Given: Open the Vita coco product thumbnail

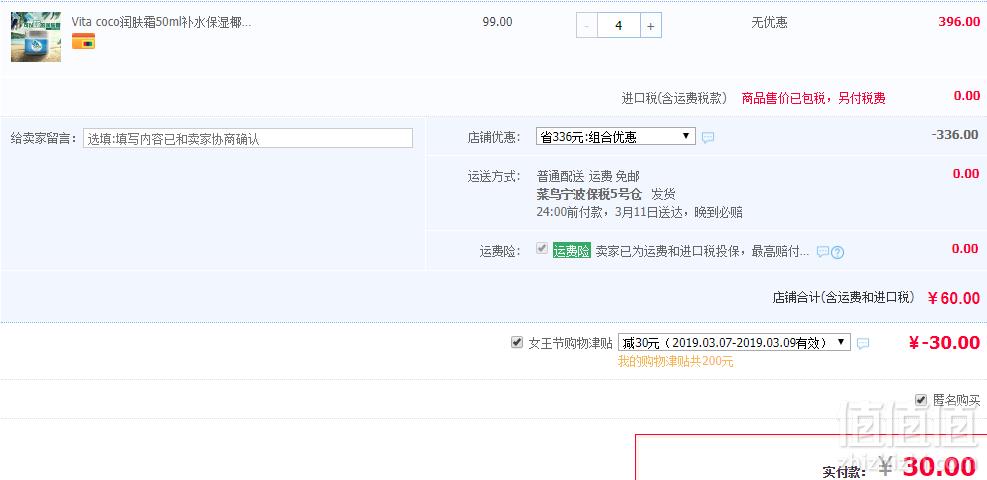Looking at the screenshot, I should tap(36, 36).
